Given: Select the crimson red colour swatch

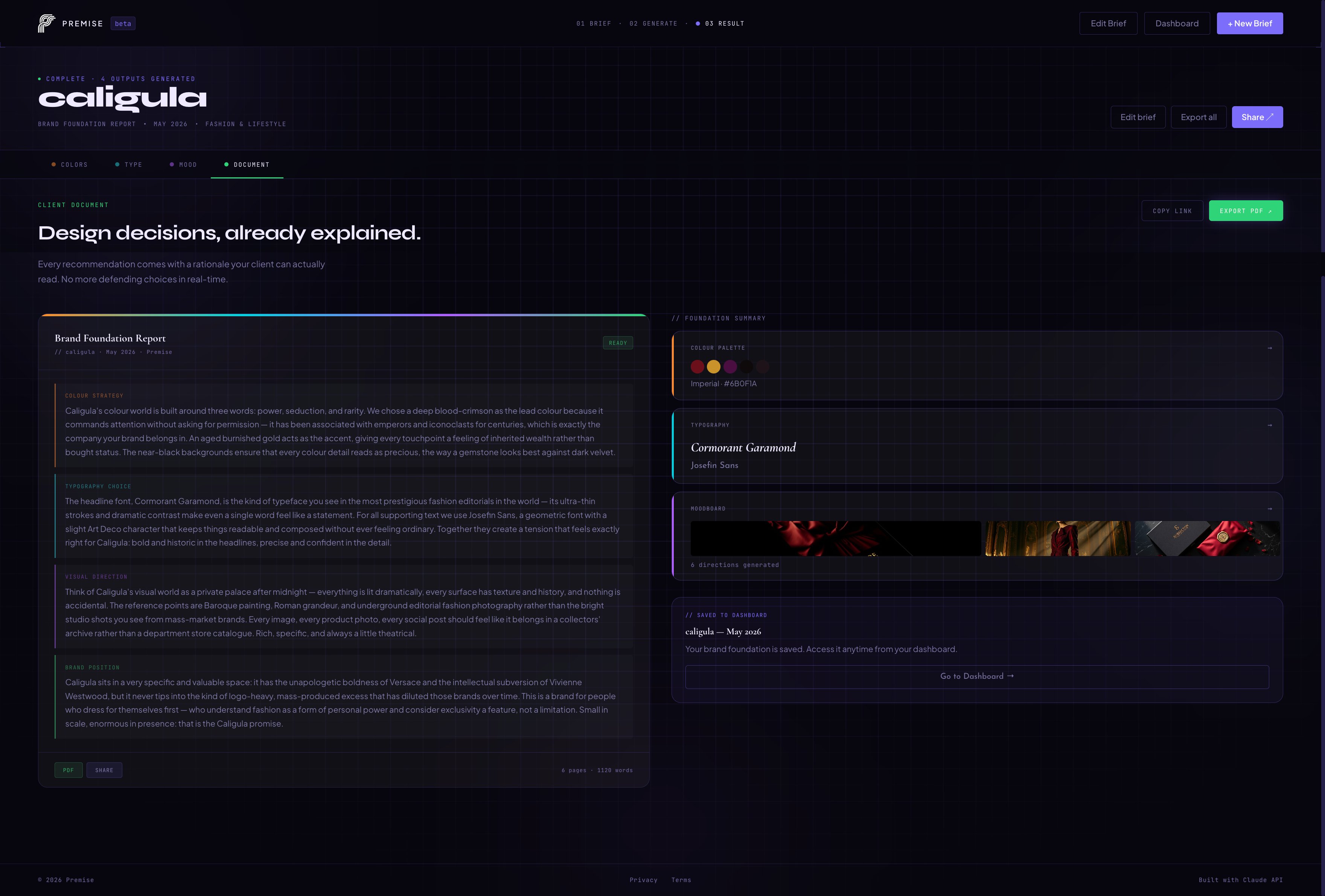Looking at the screenshot, I should point(697,367).
